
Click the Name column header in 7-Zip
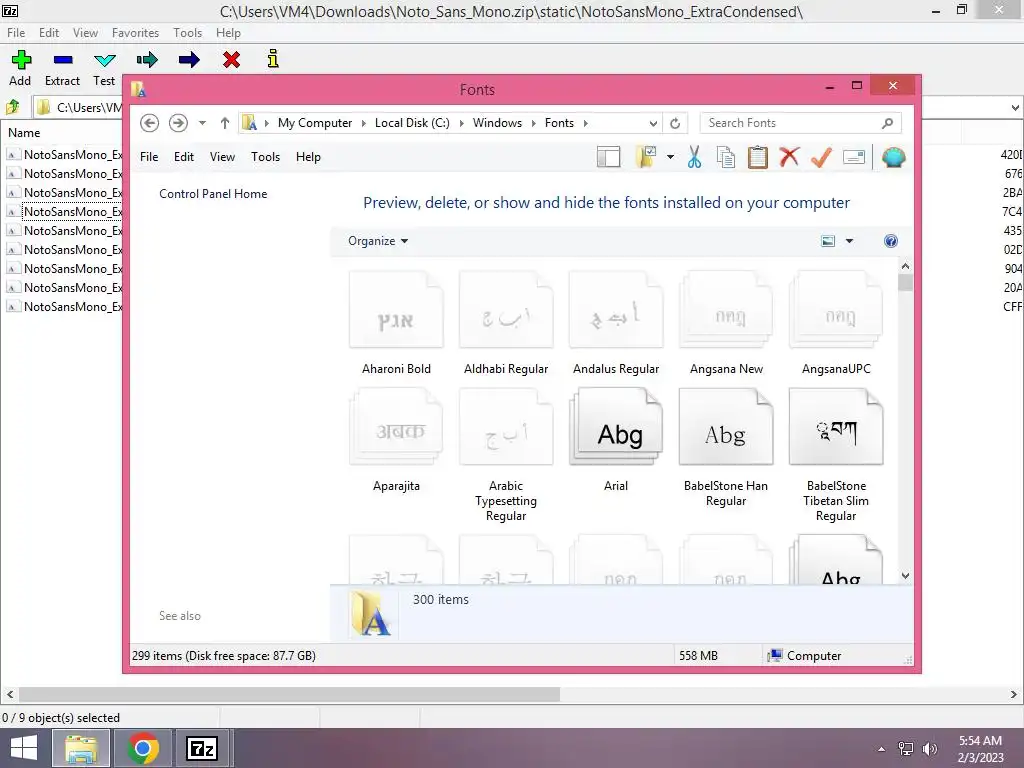(24, 133)
